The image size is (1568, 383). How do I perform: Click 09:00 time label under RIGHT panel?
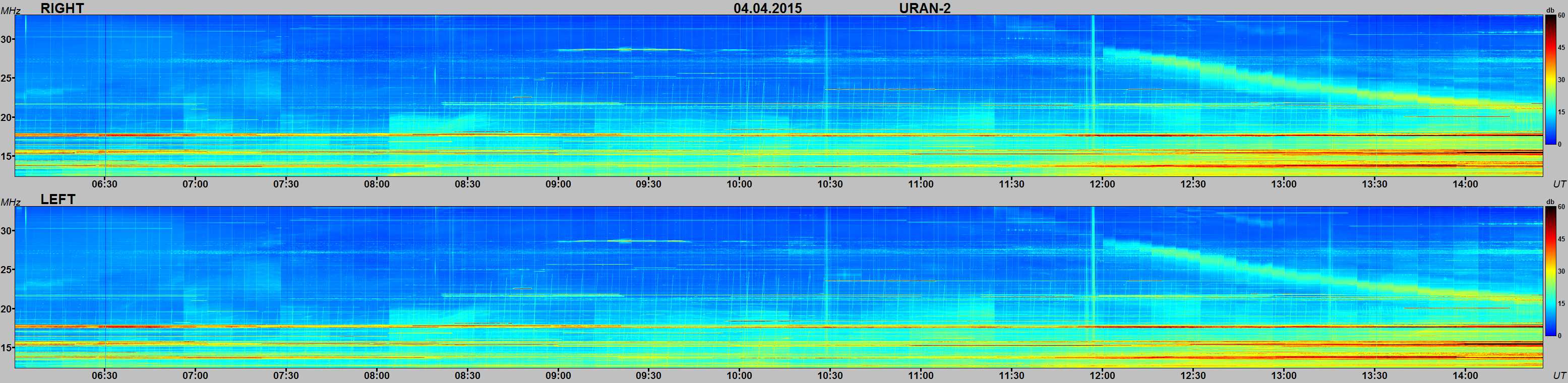coord(558,184)
